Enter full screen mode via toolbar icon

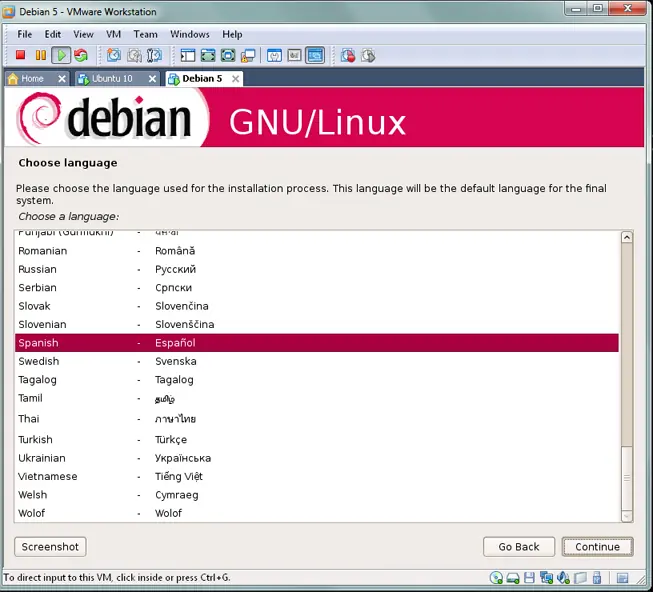(x=208, y=55)
